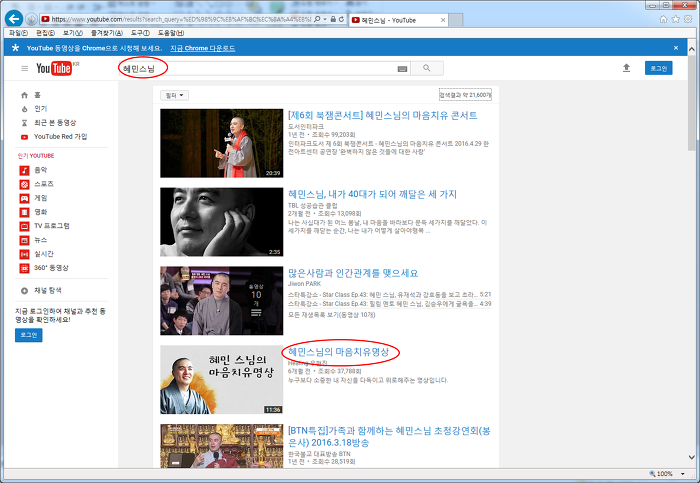Open the on-screen keyboard icon in search box
The image size is (700, 483).
402,68
